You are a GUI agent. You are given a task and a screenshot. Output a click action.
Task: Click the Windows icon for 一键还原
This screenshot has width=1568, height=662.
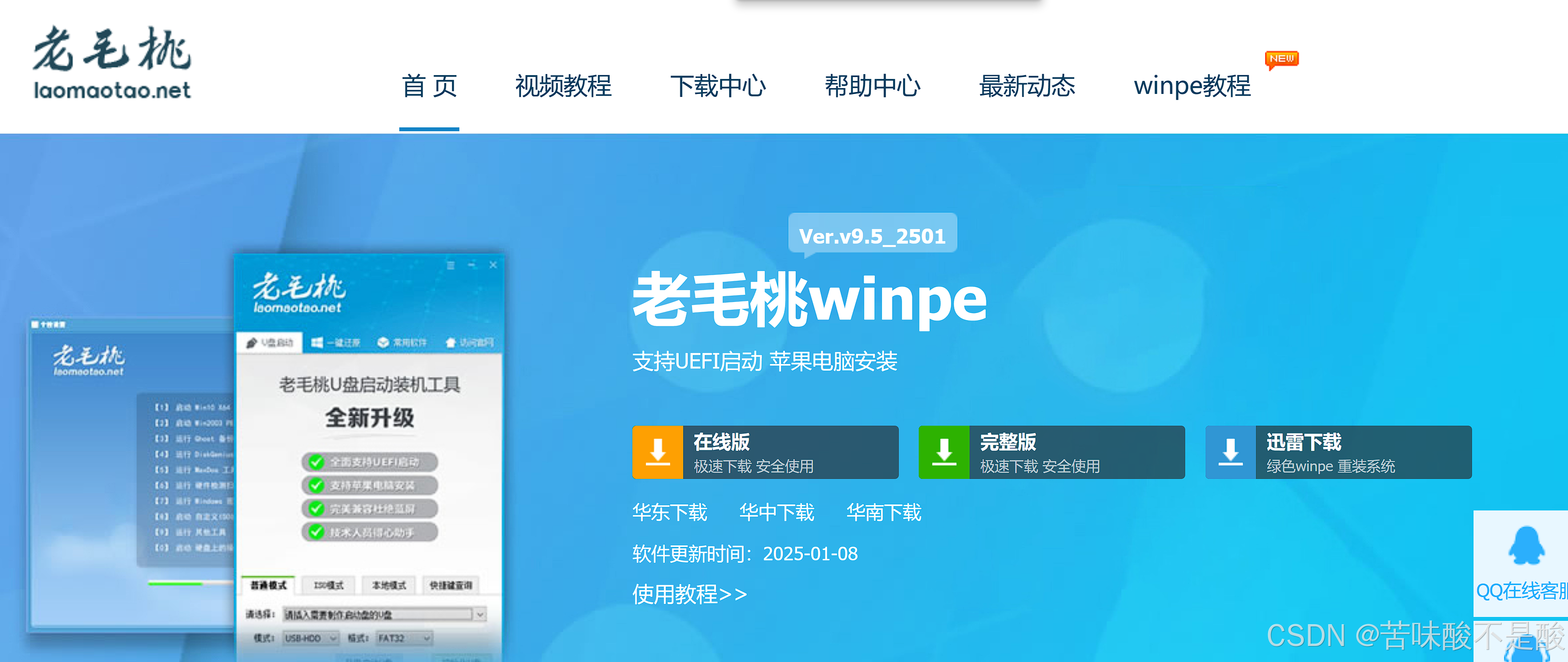pos(317,343)
